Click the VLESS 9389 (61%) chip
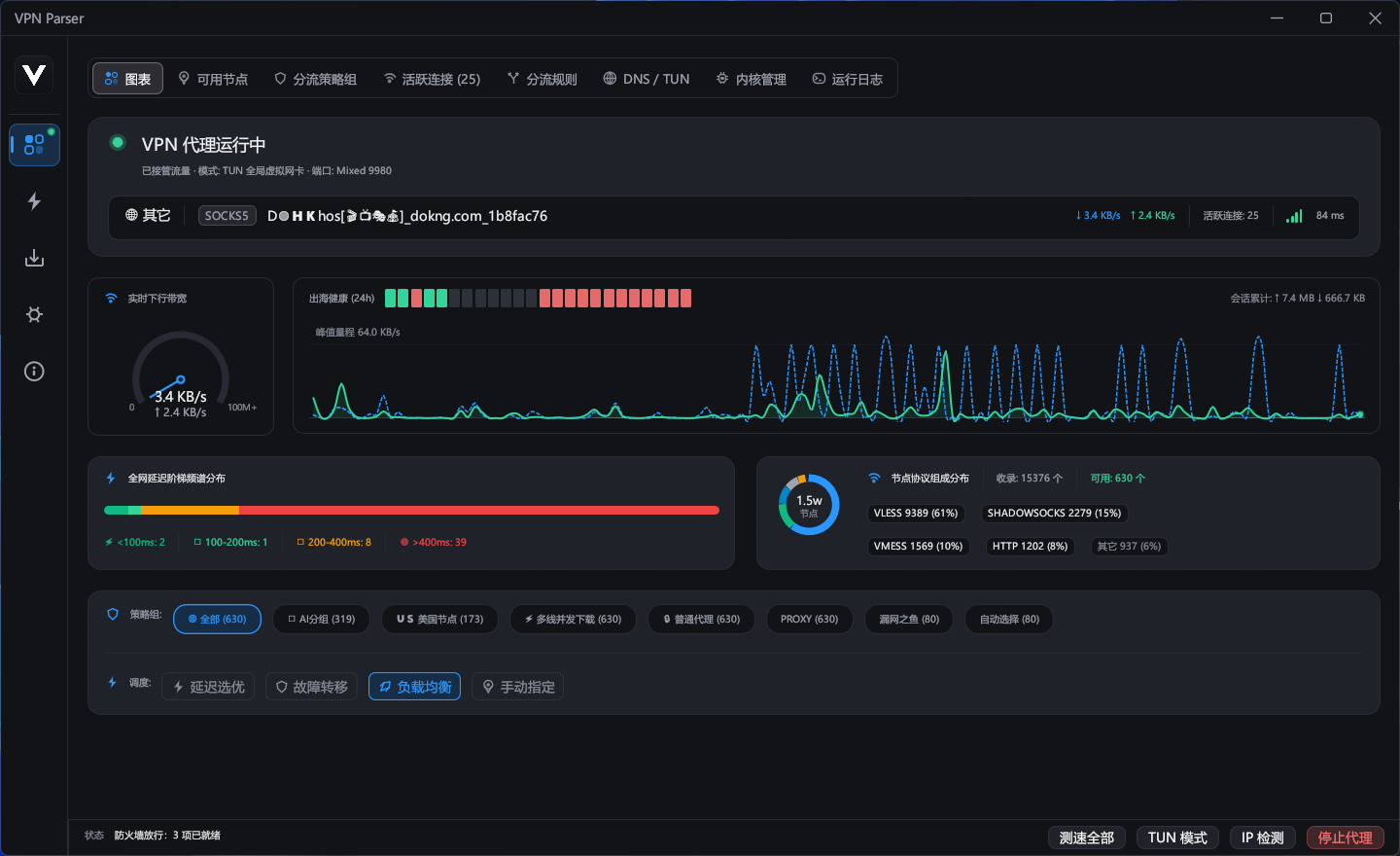1400x856 pixels. pyautogui.click(x=916, y=514)
